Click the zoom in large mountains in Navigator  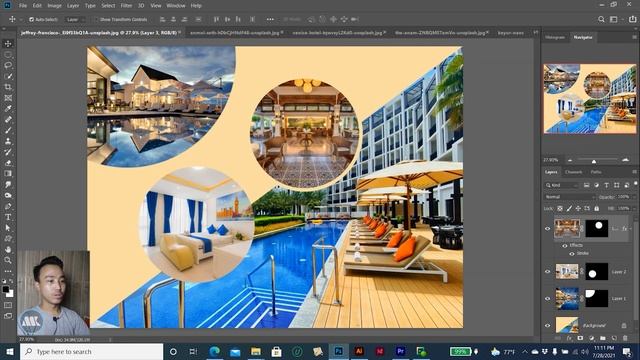point(625,160)
